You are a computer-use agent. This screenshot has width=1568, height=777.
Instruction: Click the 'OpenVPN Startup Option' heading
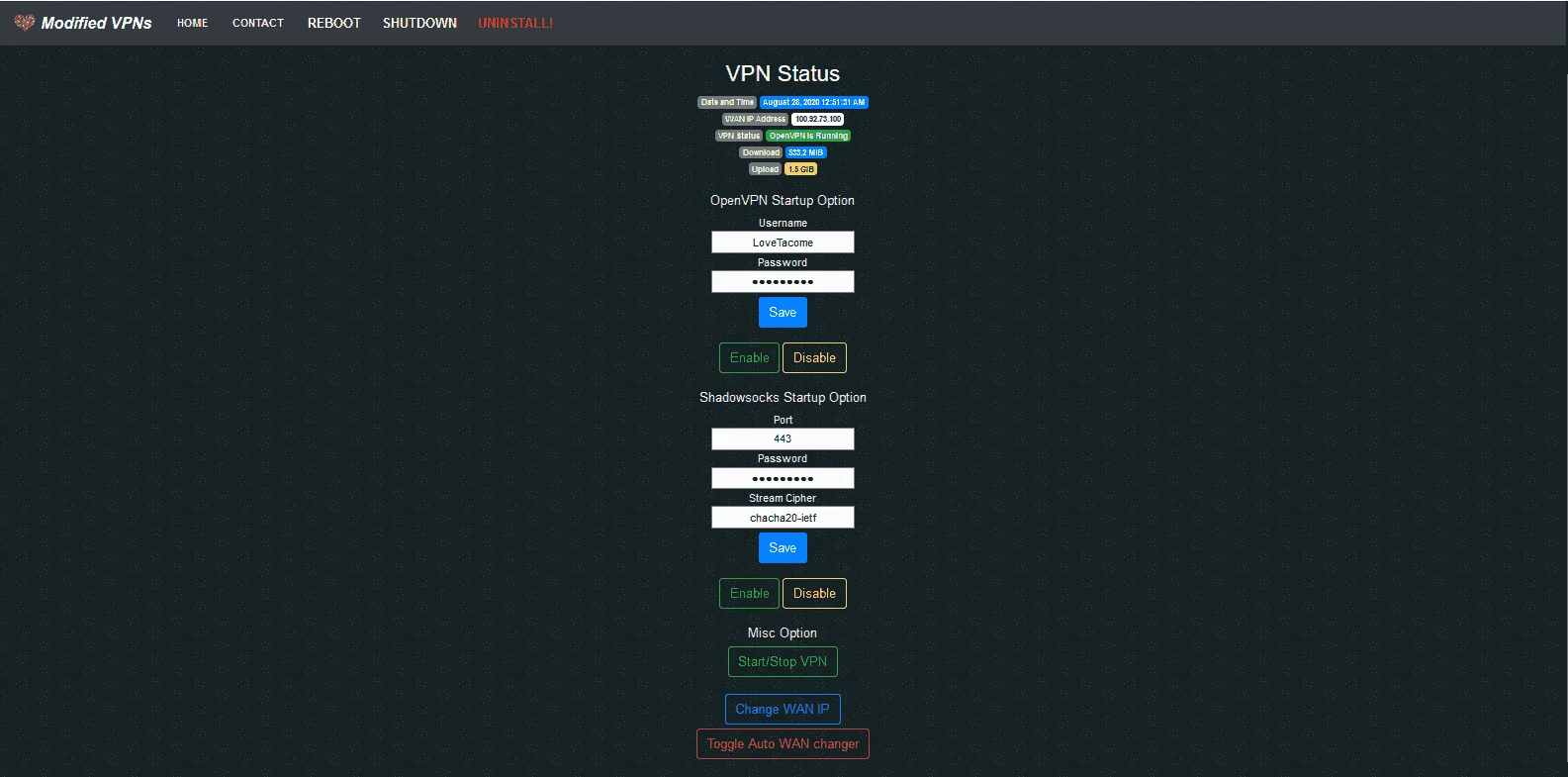tap(783, 200)
